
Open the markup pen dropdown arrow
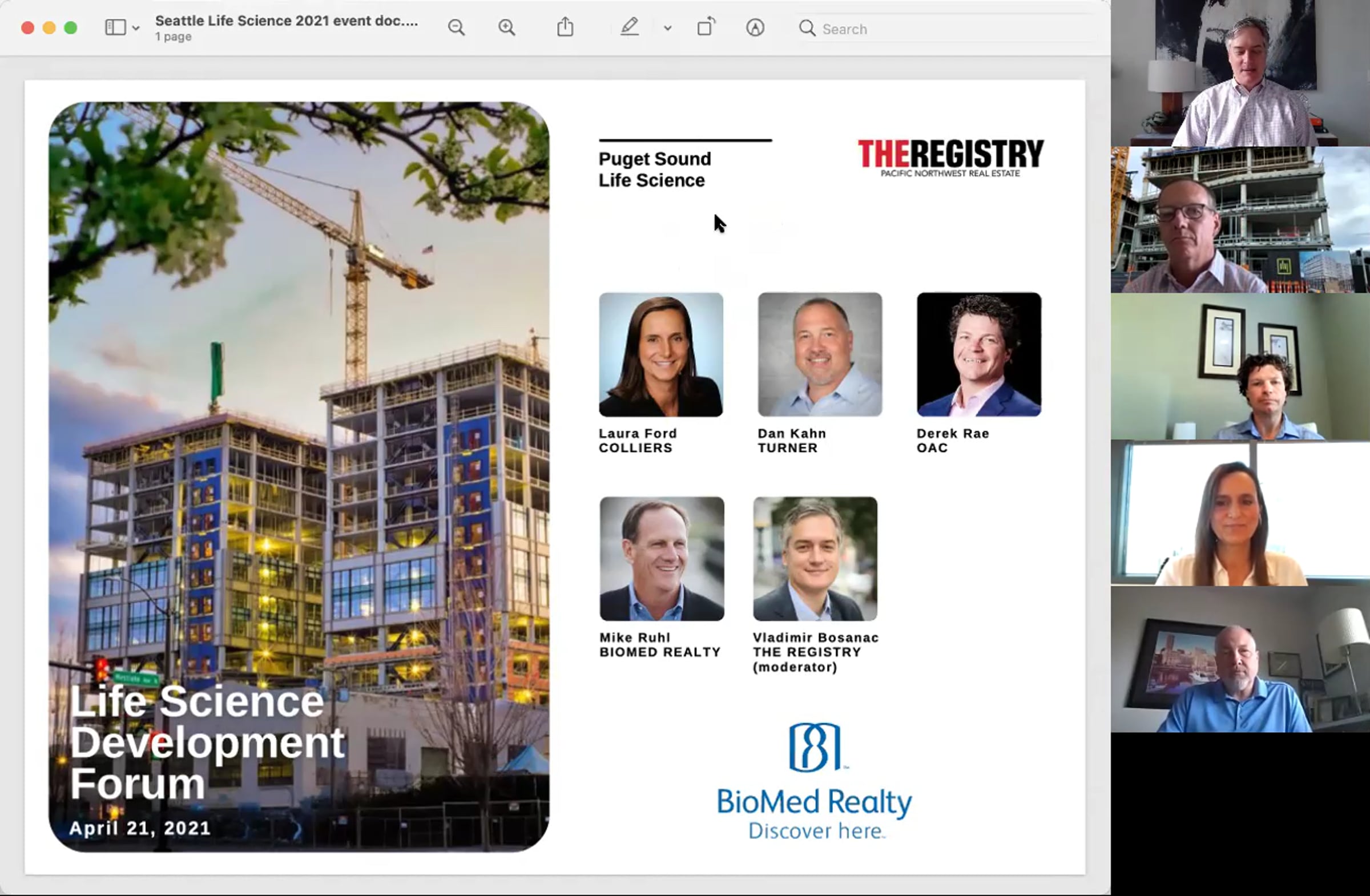667,27
